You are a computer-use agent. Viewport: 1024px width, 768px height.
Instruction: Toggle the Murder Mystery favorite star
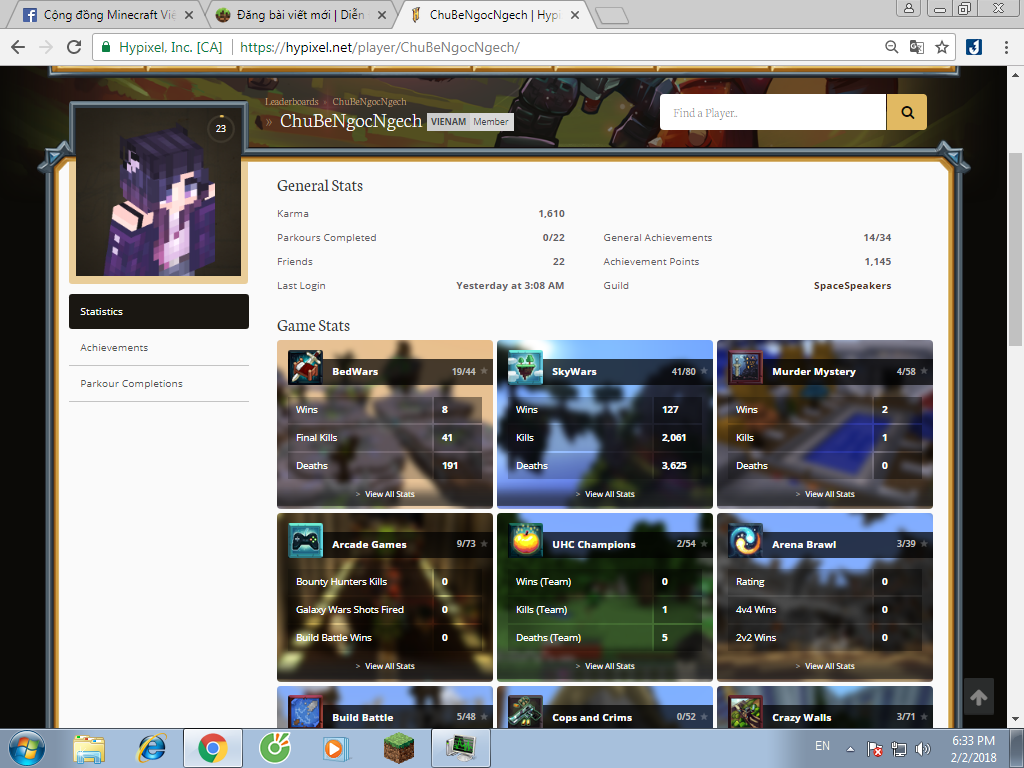pyautogui.click(x=924, y=371)
